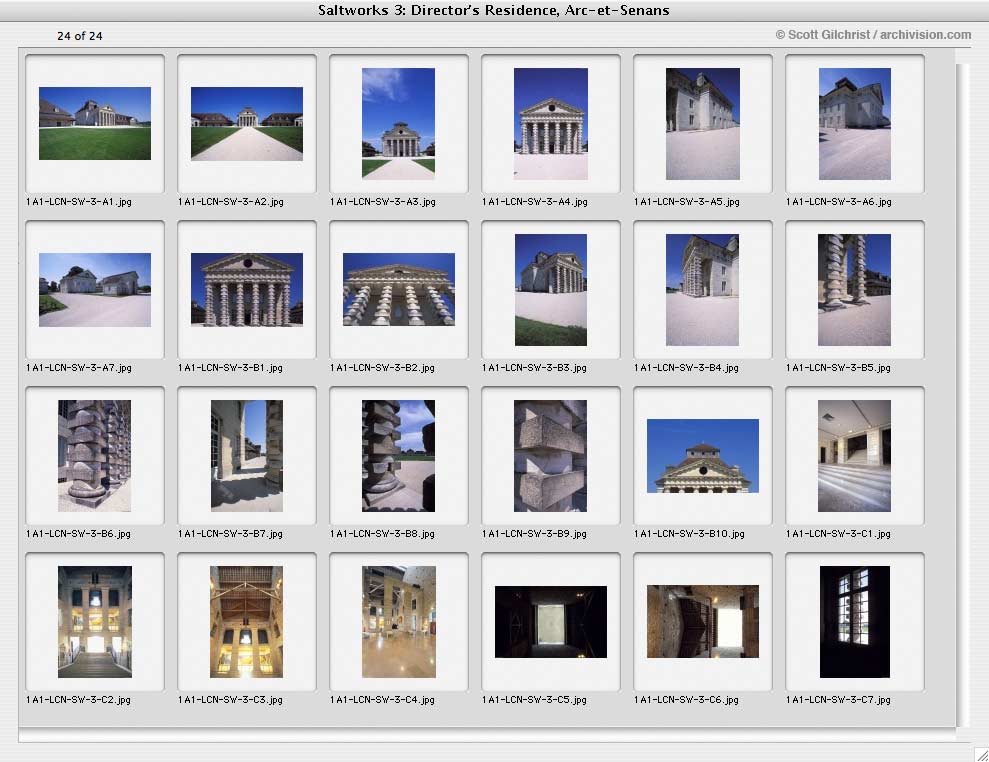Open thumbnail 1A1-LCN-SW-3-A1.jpg

click(95, 124)
